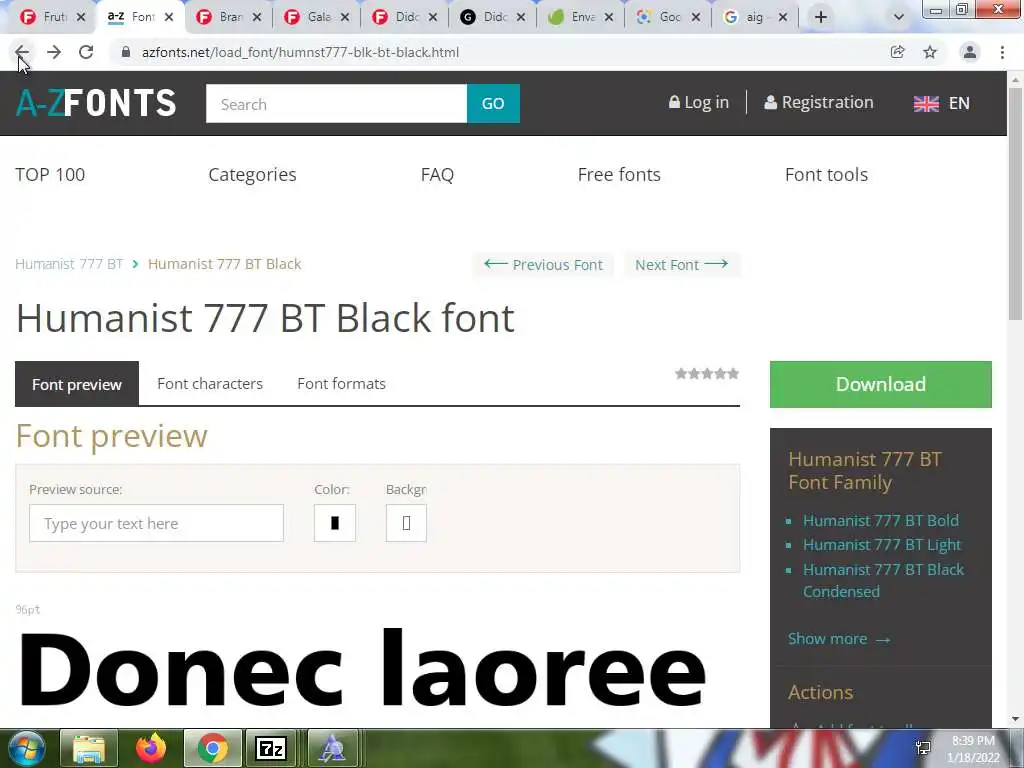
Task: Click the Log in link
Action: 698,103
